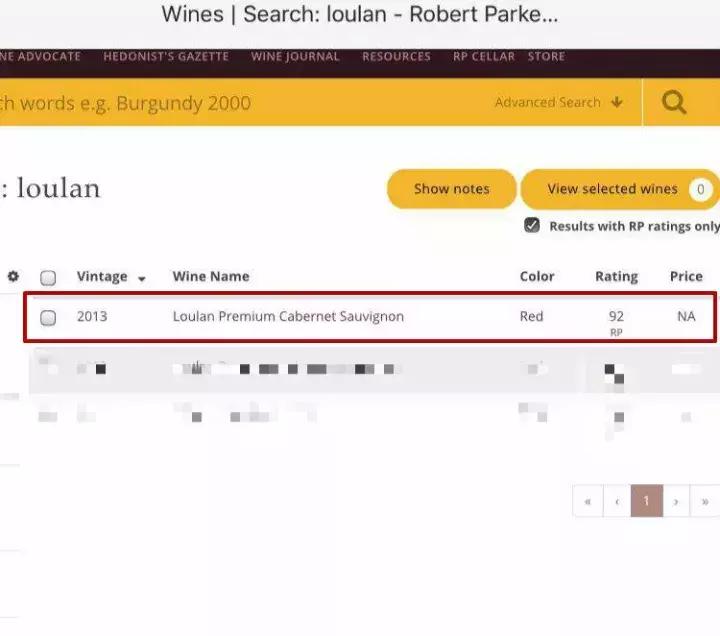This screenshot has width=720, height=636.
Task: Click the Wine Name column header
Action: coord(211,276)
